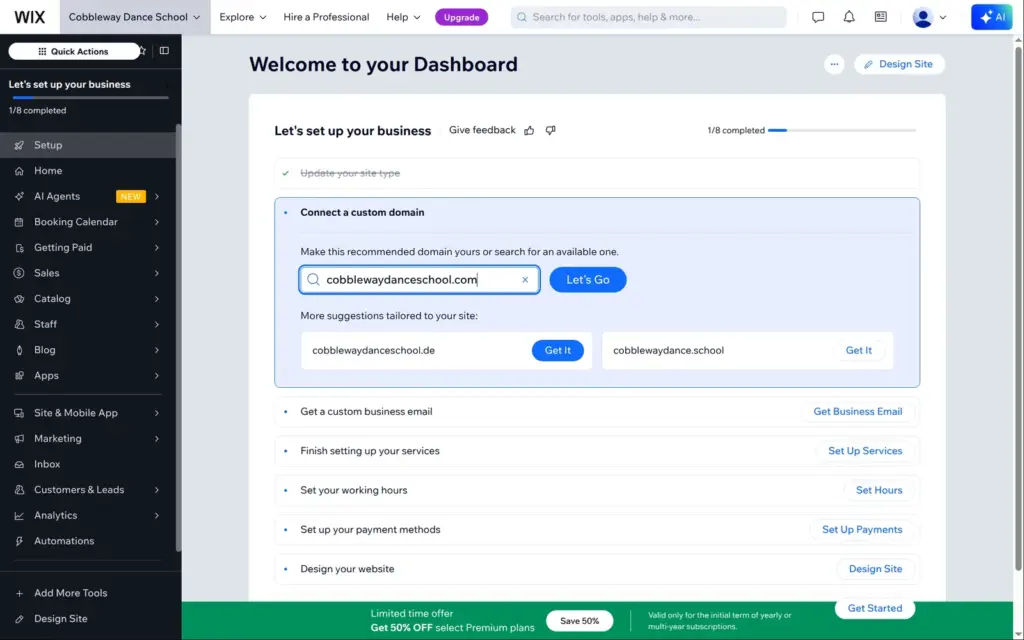Open Automations from the sidebar
Screen dimensions: 1024x640
click(88, 541)
